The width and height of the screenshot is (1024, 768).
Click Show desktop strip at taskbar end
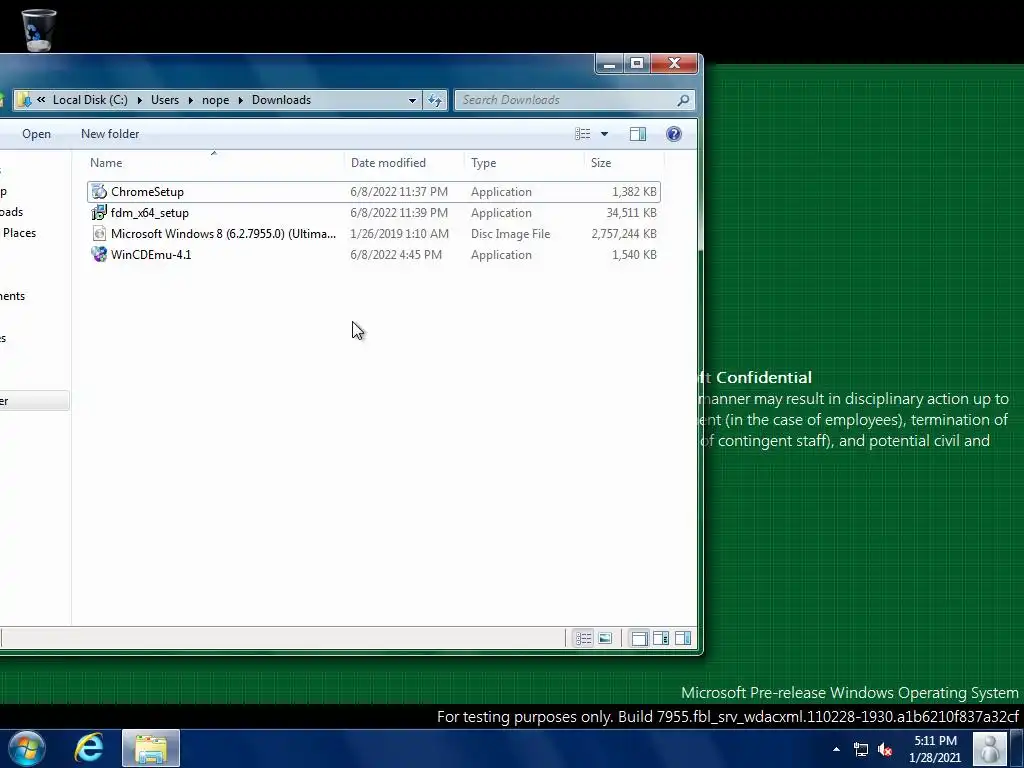pos(1017,748)
